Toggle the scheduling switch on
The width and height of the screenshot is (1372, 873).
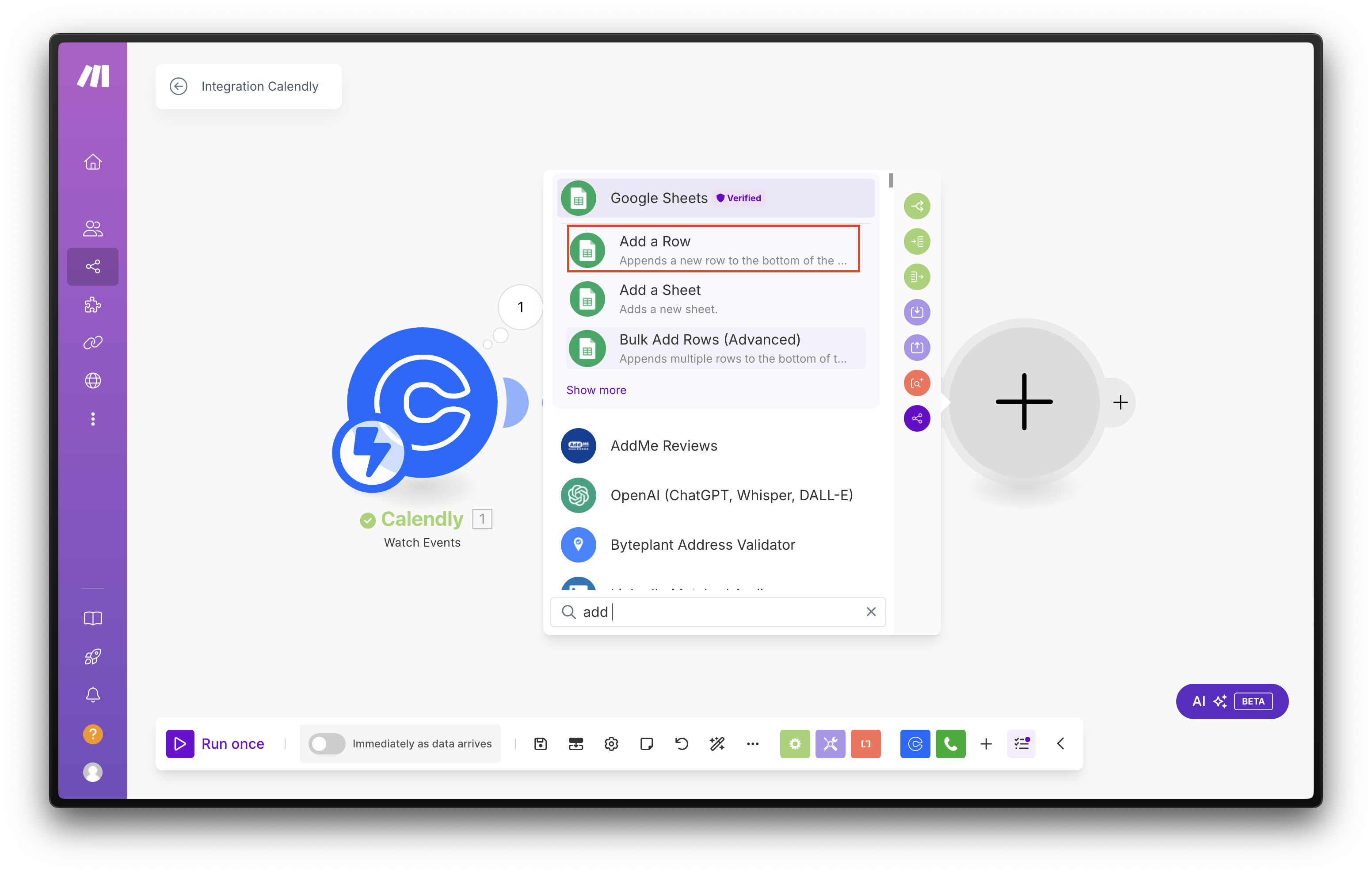pyautogui.click(x=327, y=743)
